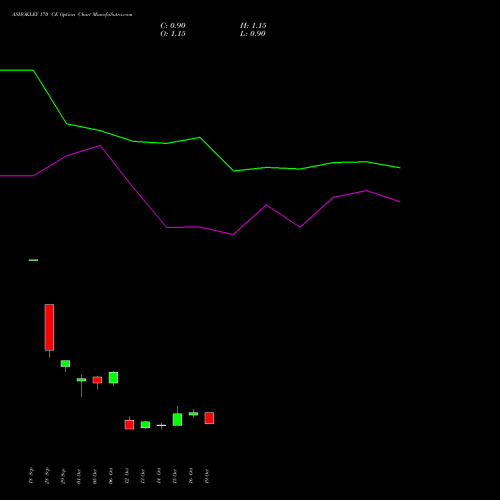Click the close value C: 0.90
The image size is (500, 500).
pyautogui.click(x=173, y=26)
